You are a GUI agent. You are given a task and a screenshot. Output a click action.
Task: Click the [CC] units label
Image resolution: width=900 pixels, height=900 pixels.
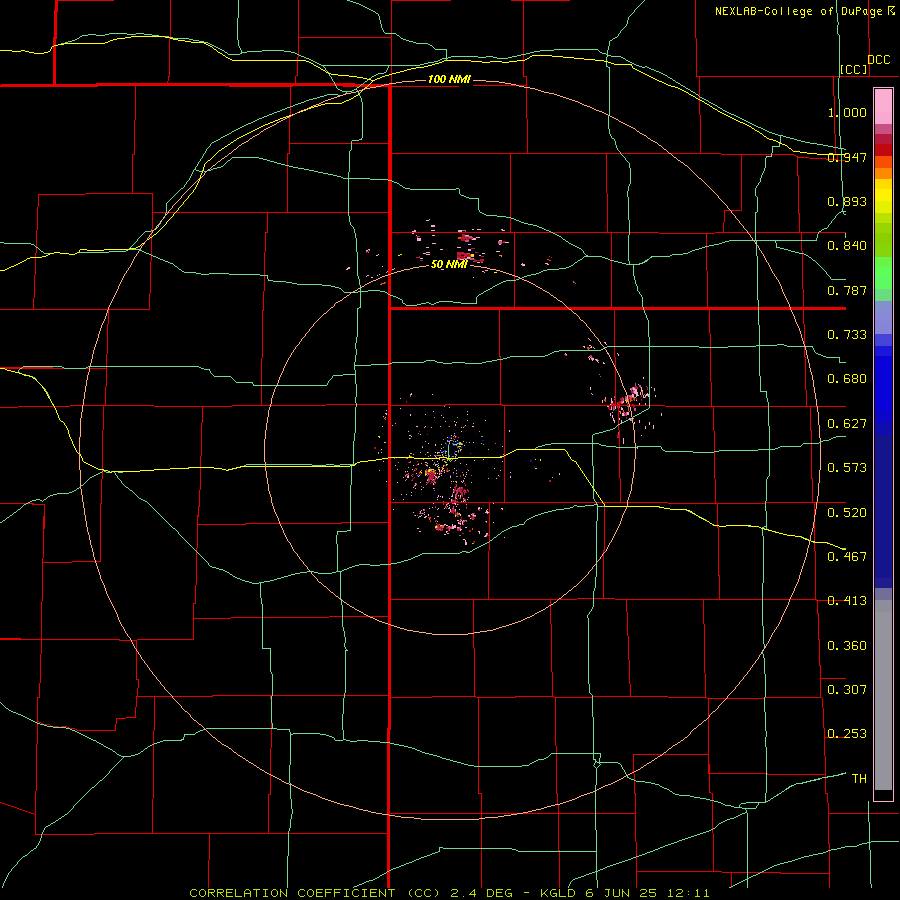[854, 69]
